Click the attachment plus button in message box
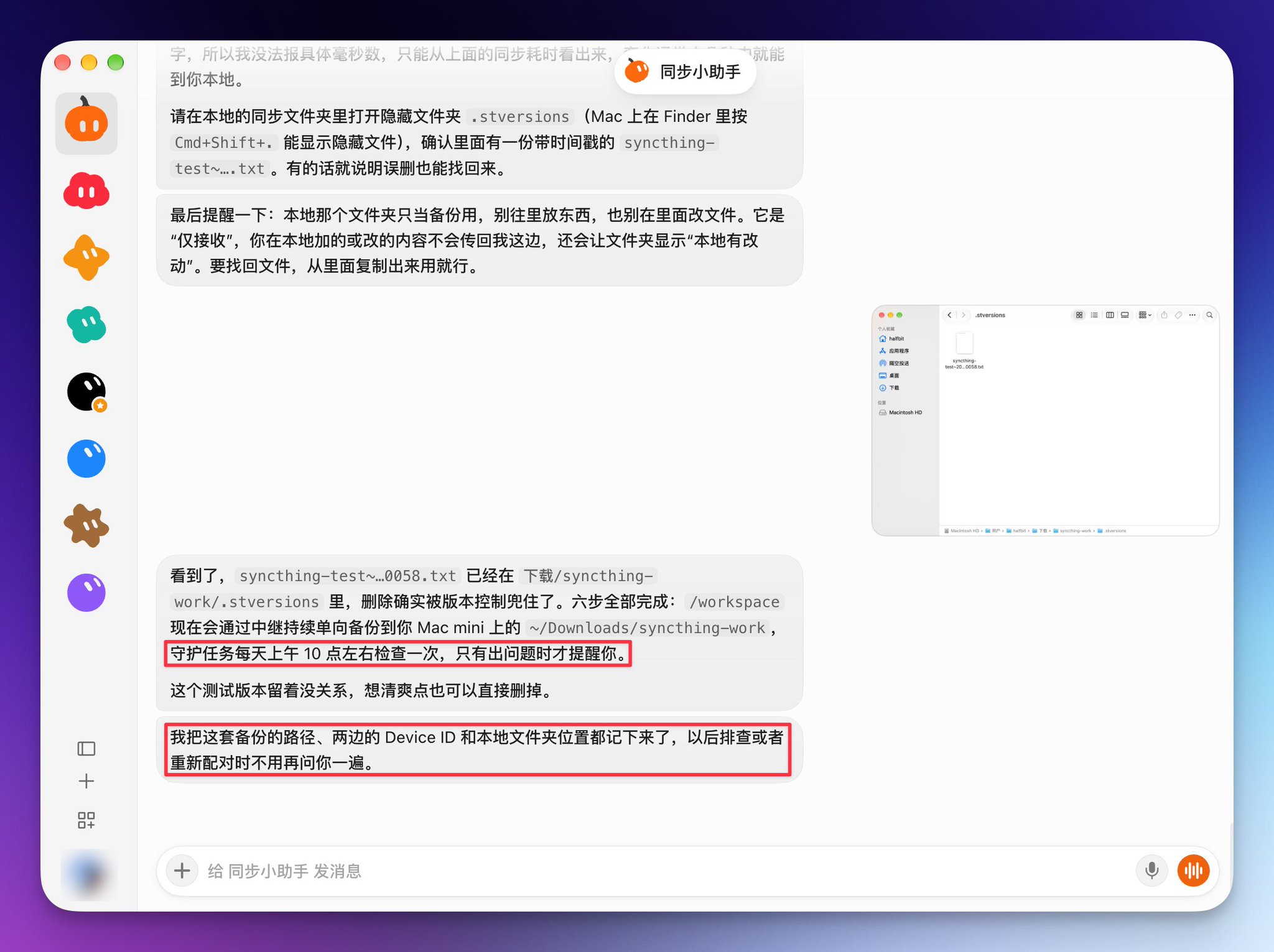1274x952 pixels. tap(182, 871)
